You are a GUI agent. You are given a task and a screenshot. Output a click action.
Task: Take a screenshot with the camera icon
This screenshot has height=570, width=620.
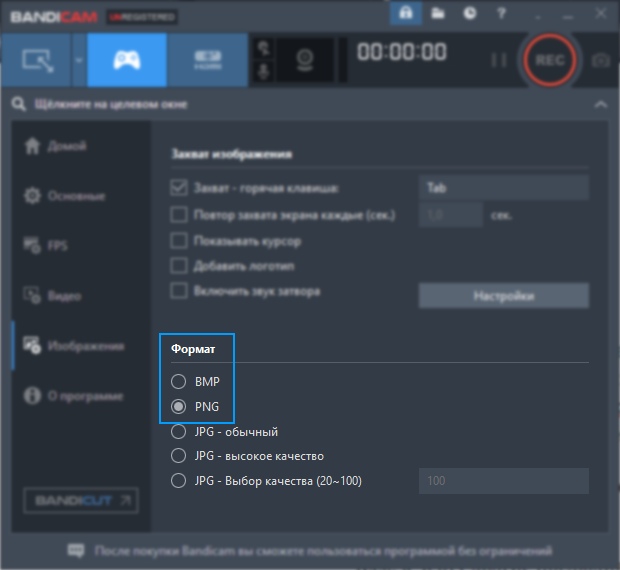pos(600,60)
